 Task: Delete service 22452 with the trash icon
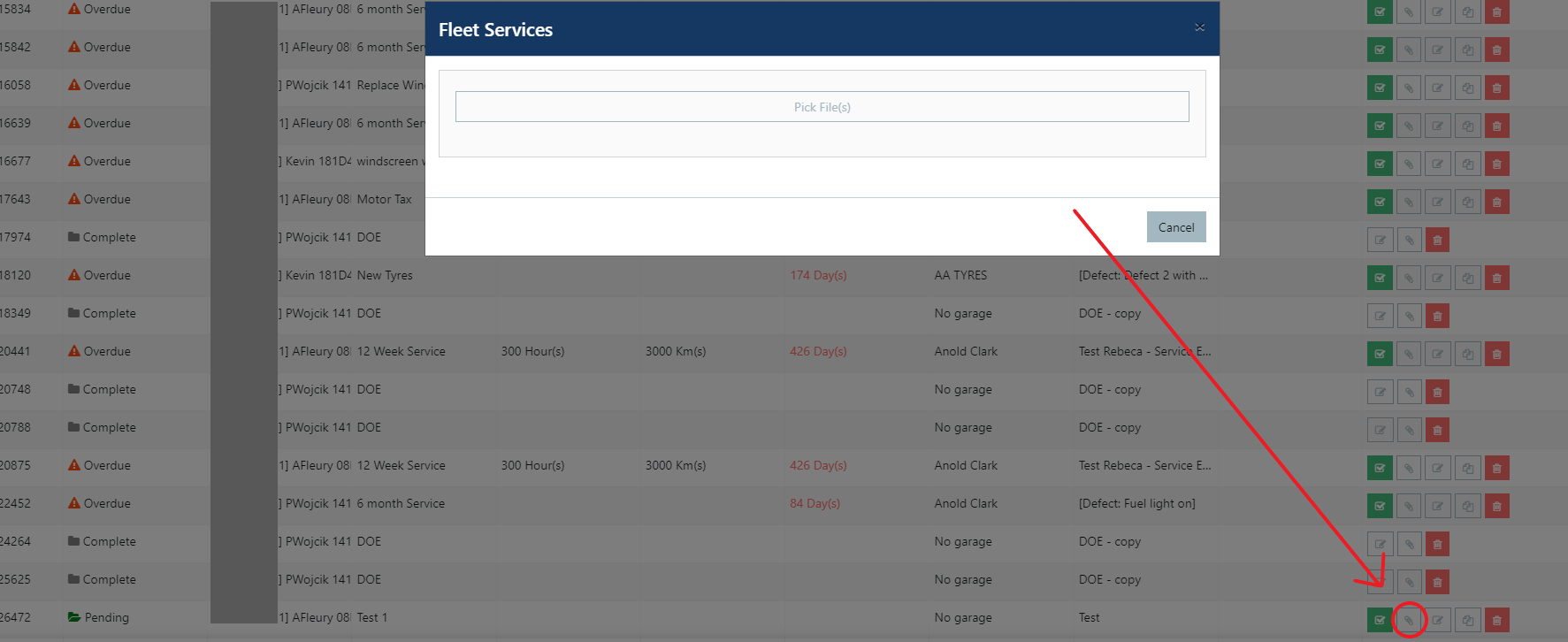[1496, 506]
